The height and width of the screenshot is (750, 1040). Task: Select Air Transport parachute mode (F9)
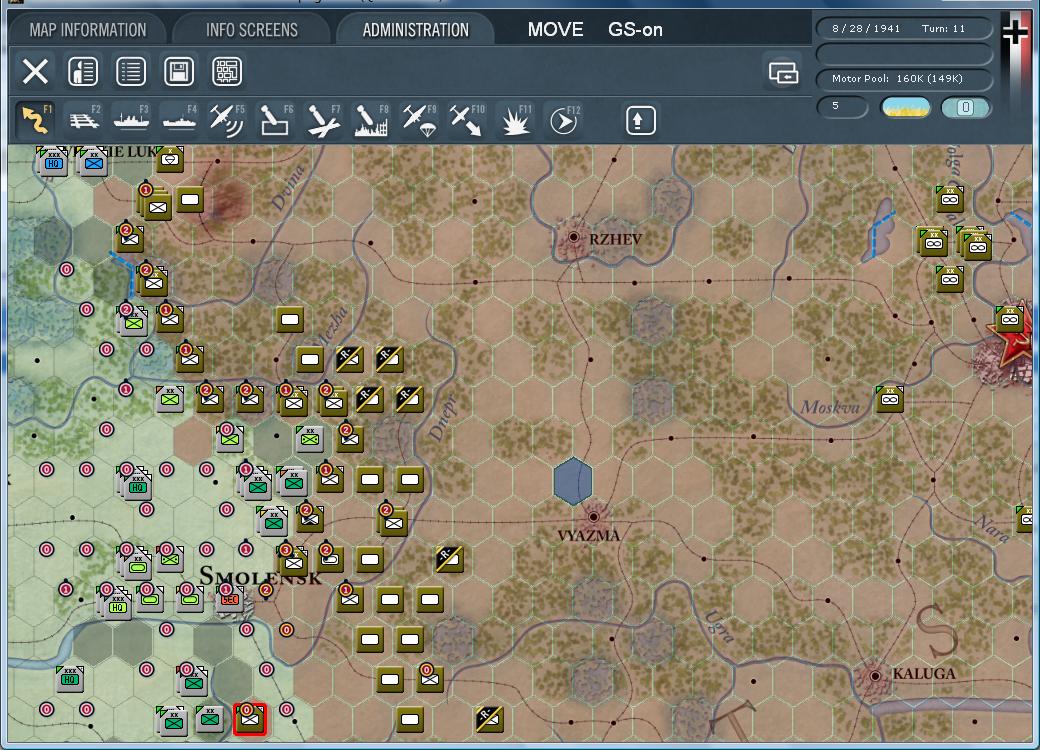coord(418,121)
